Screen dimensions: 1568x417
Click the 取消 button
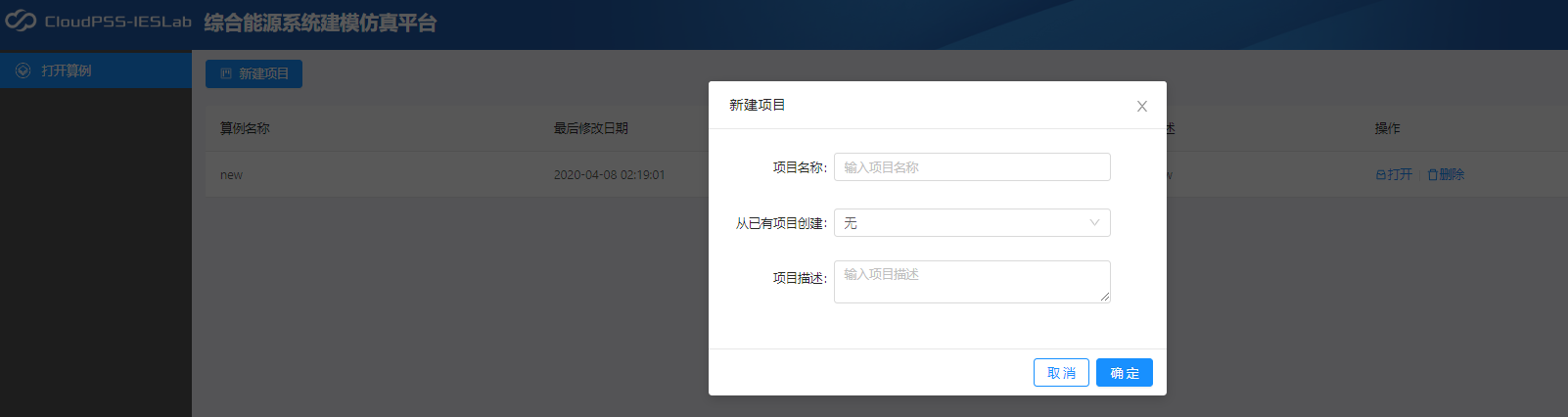[x=1061, y=373]
